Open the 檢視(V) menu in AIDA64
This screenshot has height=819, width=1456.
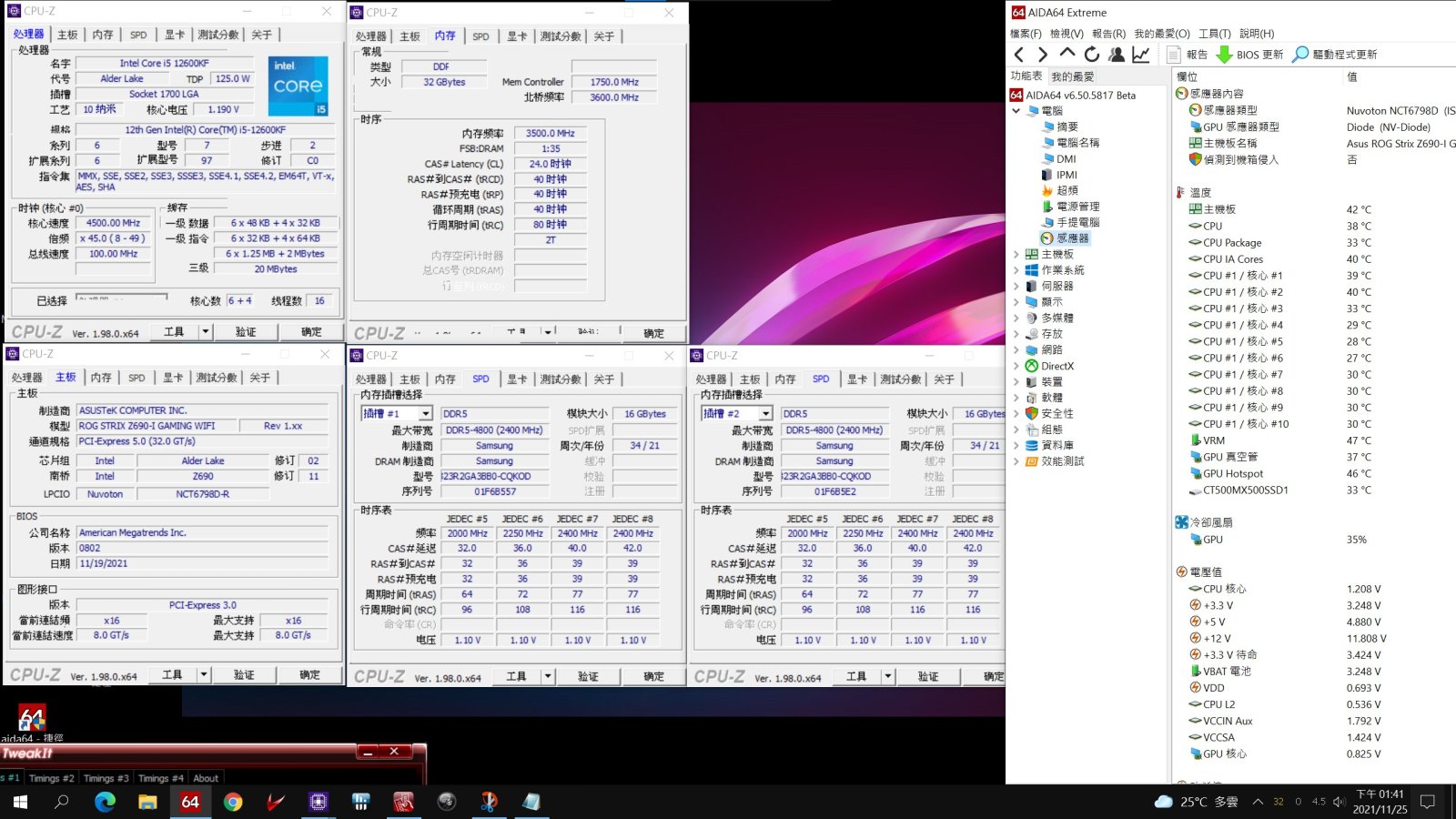coord(1067,34)
